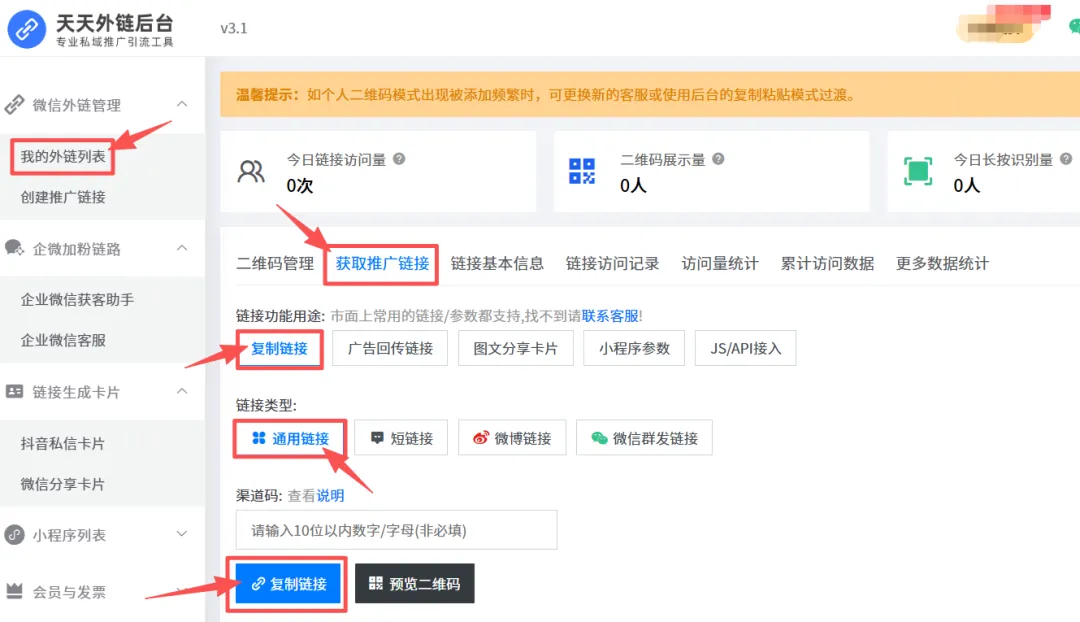This screenshot has height=622, width=1080.
Task: Choose 微博链接 link type
Action: click(x=512, y=438)
